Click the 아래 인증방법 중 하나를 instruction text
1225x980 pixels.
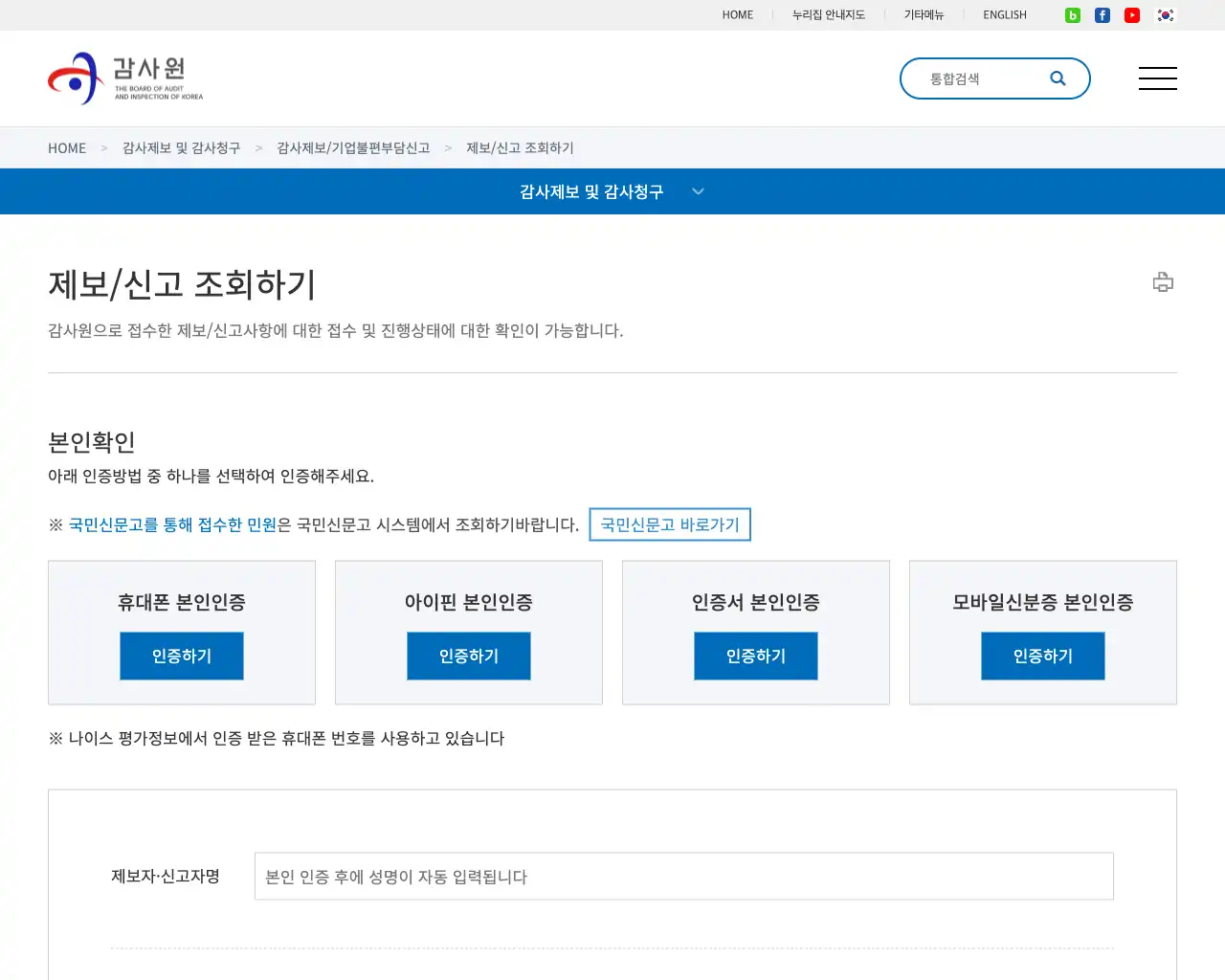point(212,477)
